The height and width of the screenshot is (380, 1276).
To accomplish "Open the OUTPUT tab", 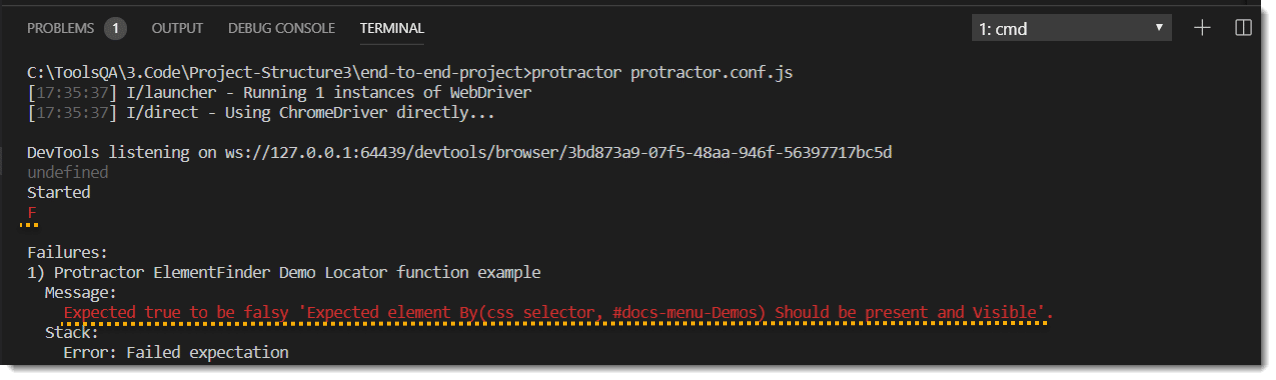I will pos(177,28).
